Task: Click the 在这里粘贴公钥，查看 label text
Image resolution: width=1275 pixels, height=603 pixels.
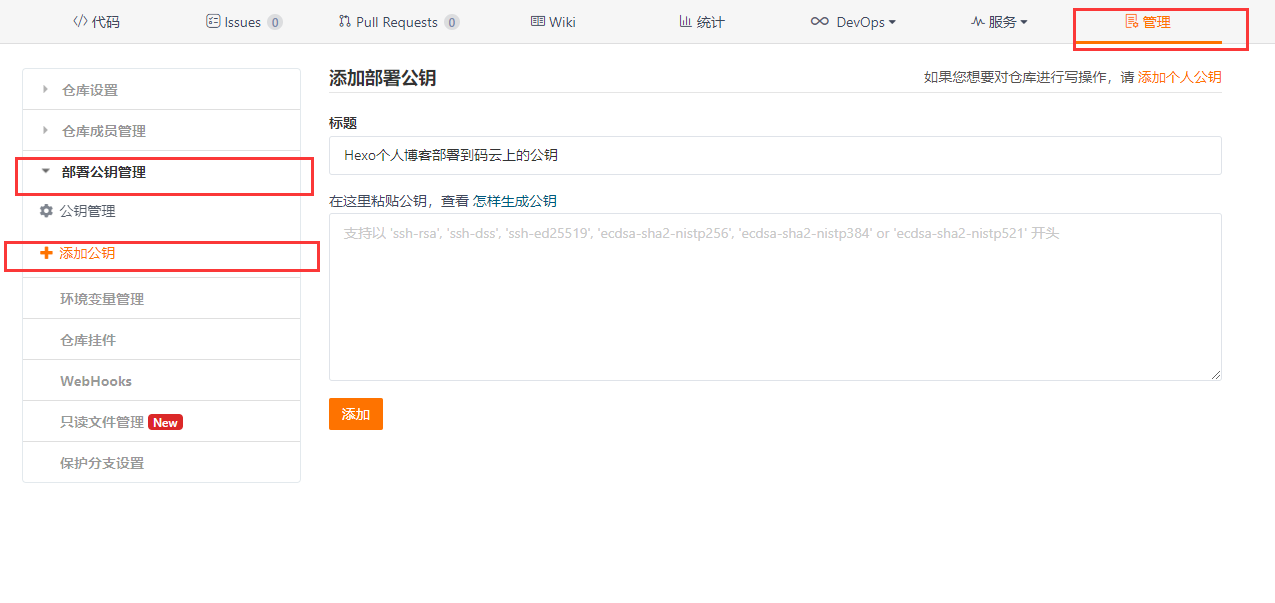Action: 399,201
